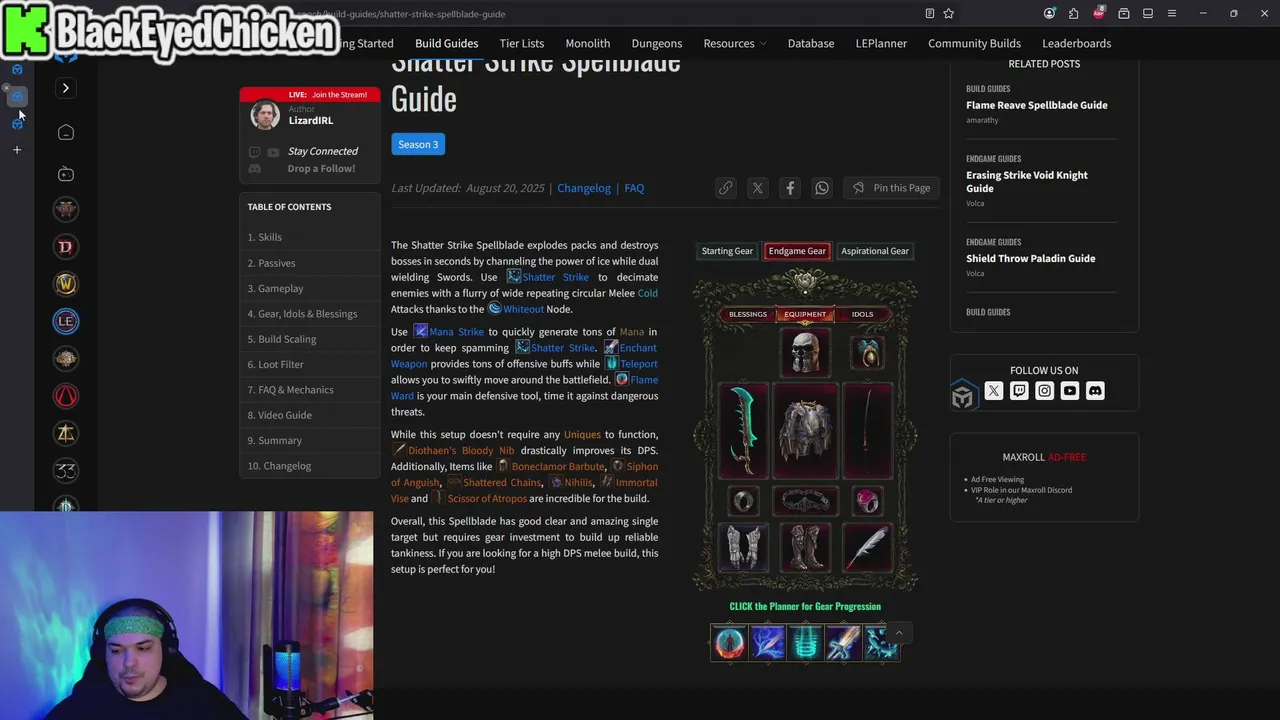
Task: Share the guide via WhatsApp
Action: (x=822, y=188)
